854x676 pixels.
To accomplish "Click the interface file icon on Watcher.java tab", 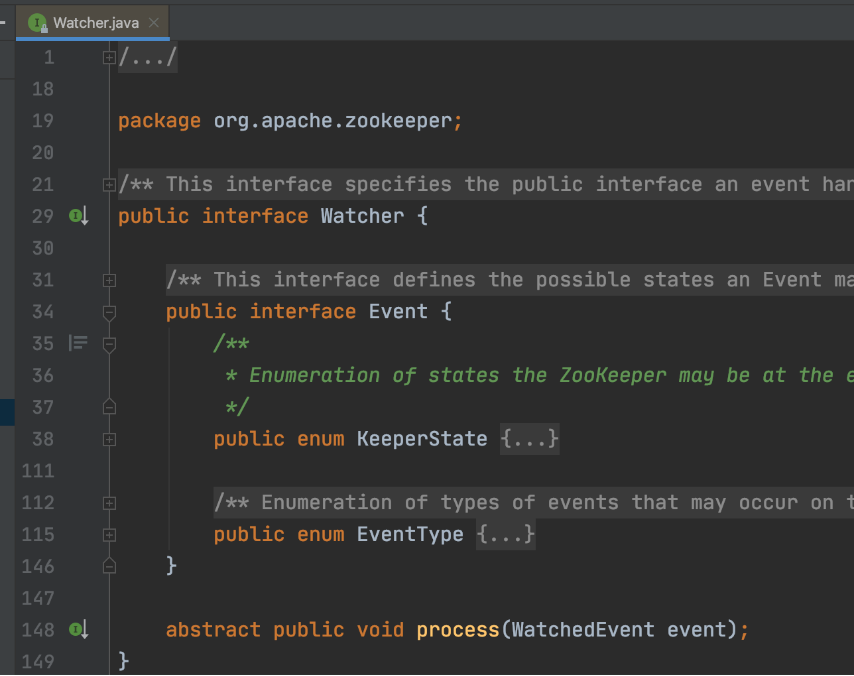I will tap(37, 22).
